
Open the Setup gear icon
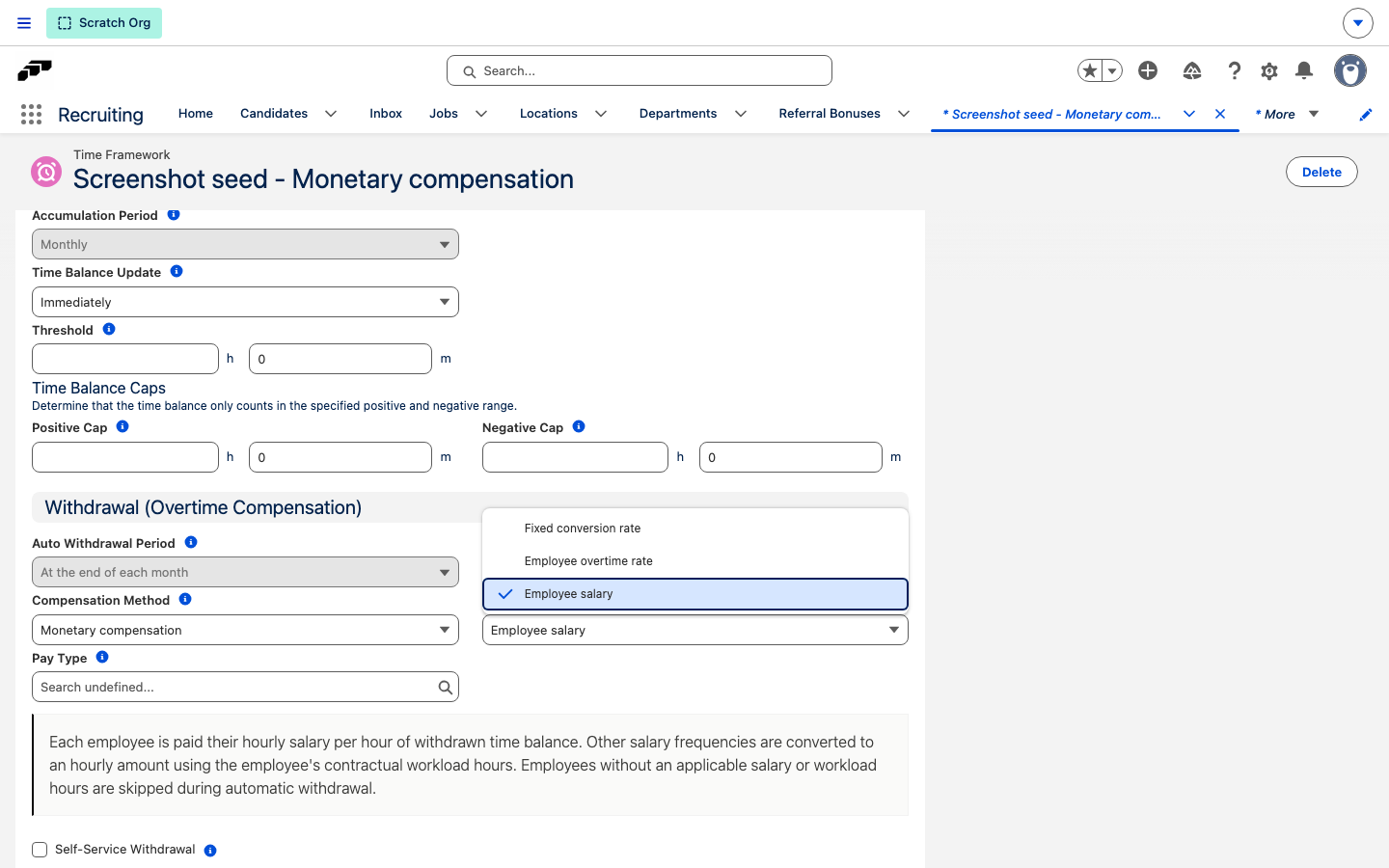click(x=1269, y=70)
